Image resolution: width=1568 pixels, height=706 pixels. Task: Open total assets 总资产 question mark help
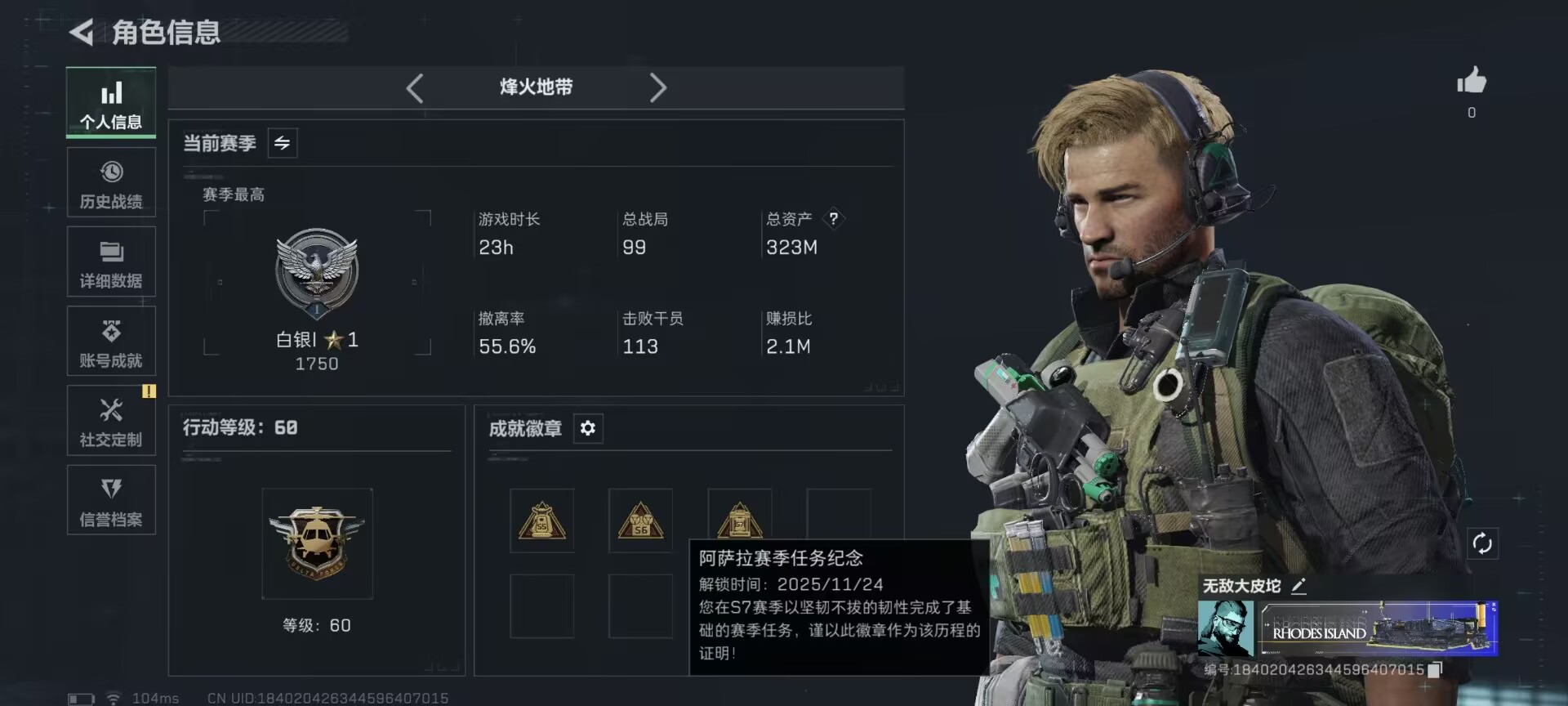tap(833, 218)
